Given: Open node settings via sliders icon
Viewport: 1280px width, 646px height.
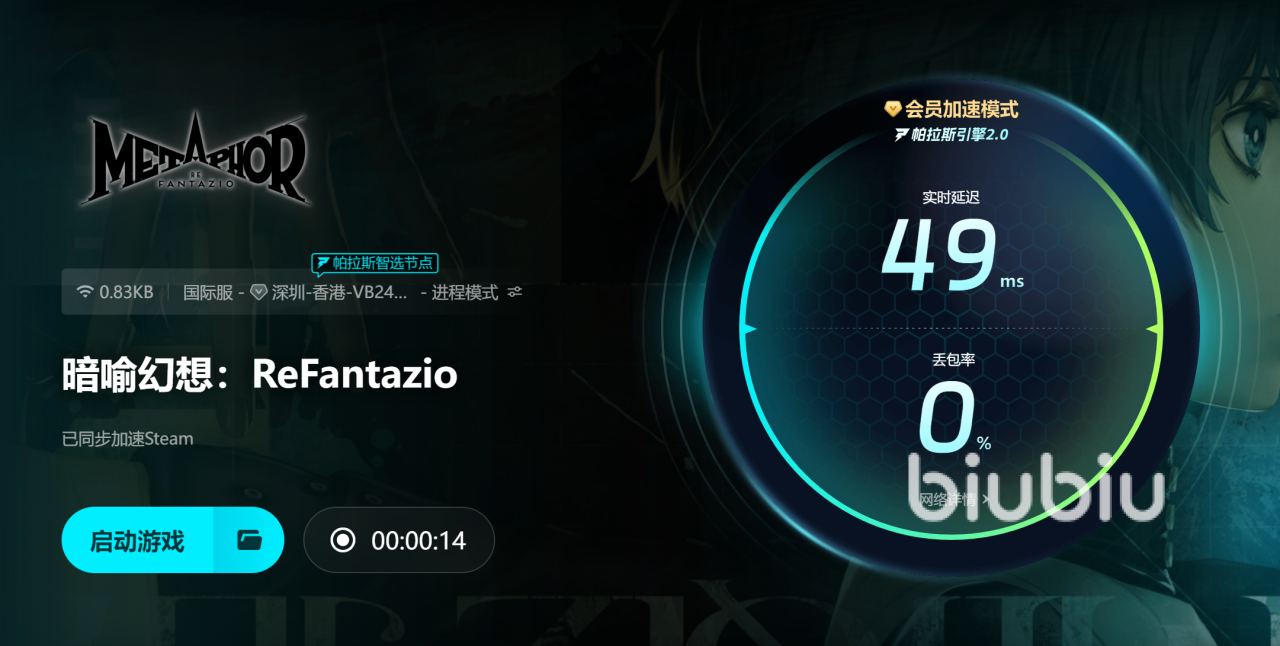Looking at the screenshot, I should pos(515,292).
